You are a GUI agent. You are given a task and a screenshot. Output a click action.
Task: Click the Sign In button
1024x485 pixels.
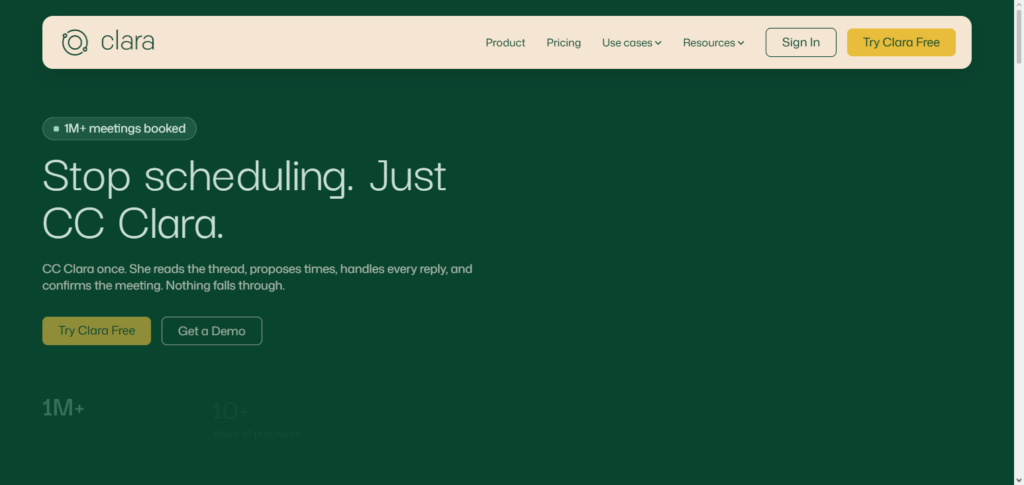(801, 42)
